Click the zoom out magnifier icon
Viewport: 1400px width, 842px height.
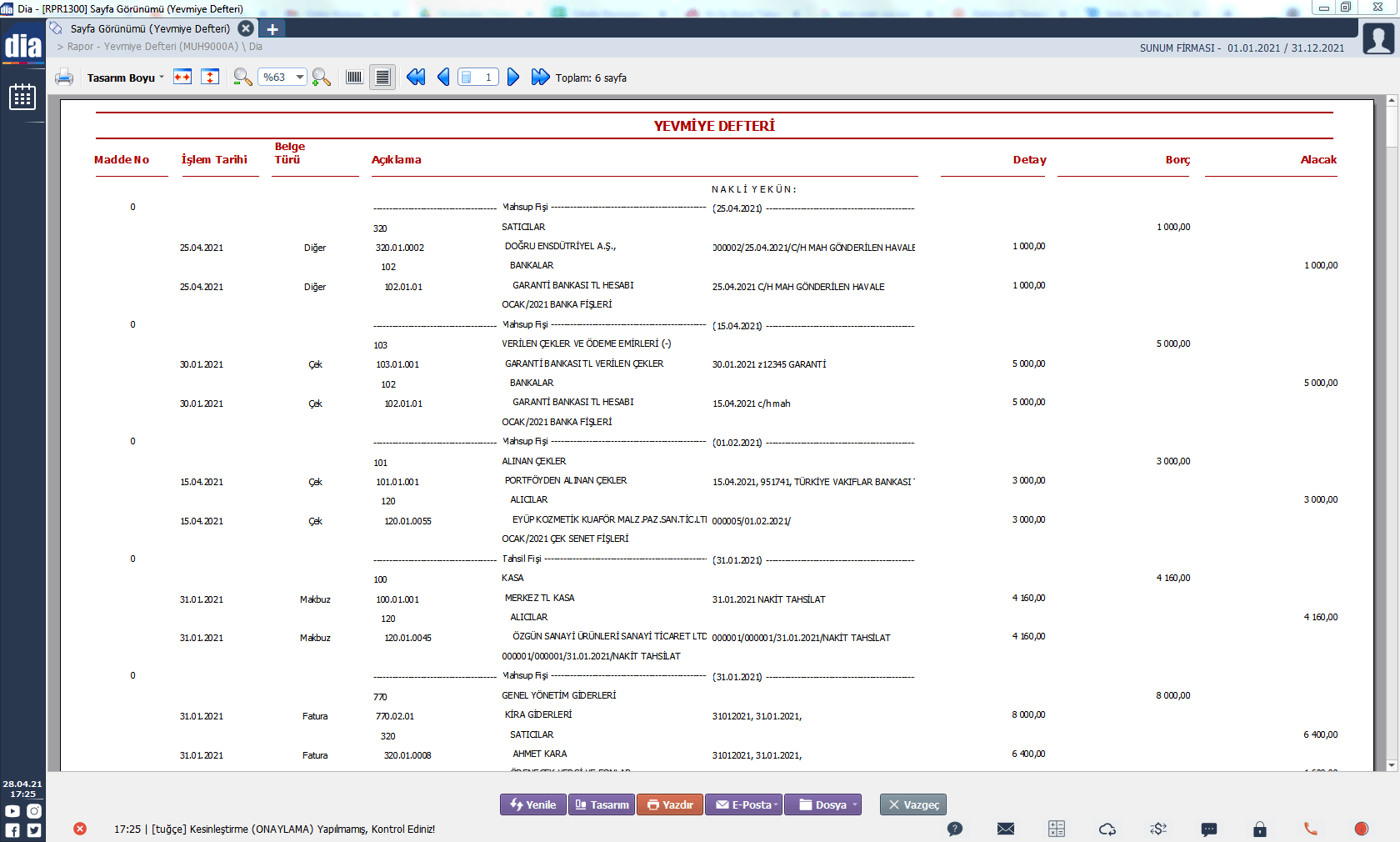click(242, 78)
